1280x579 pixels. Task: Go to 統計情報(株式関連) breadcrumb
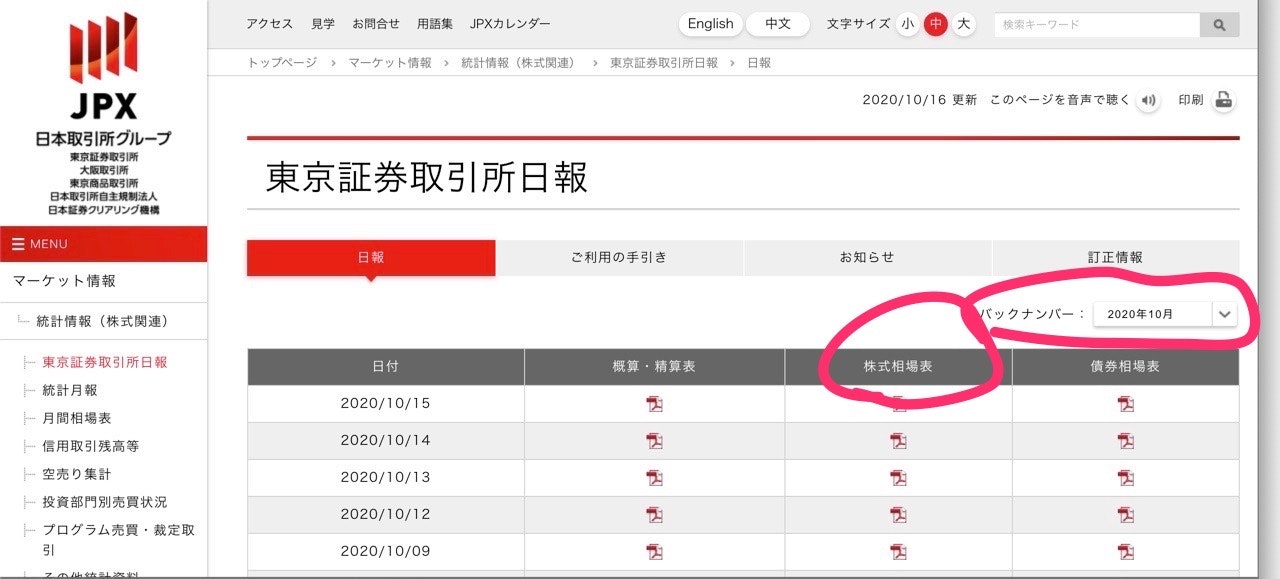click(518, 63)
